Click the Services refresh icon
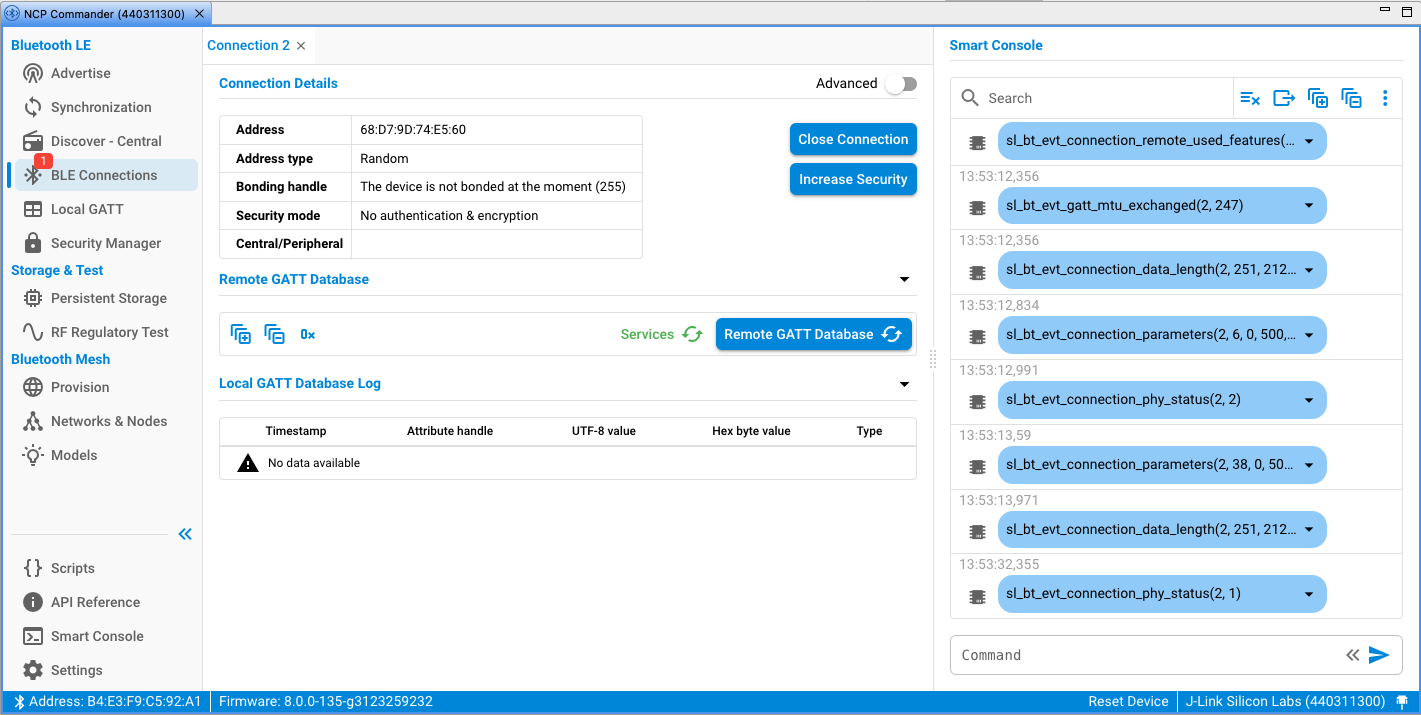Image resolution: width=1421 pixels, height=715 pixels. pyautogui.click(x=692, y=334)
